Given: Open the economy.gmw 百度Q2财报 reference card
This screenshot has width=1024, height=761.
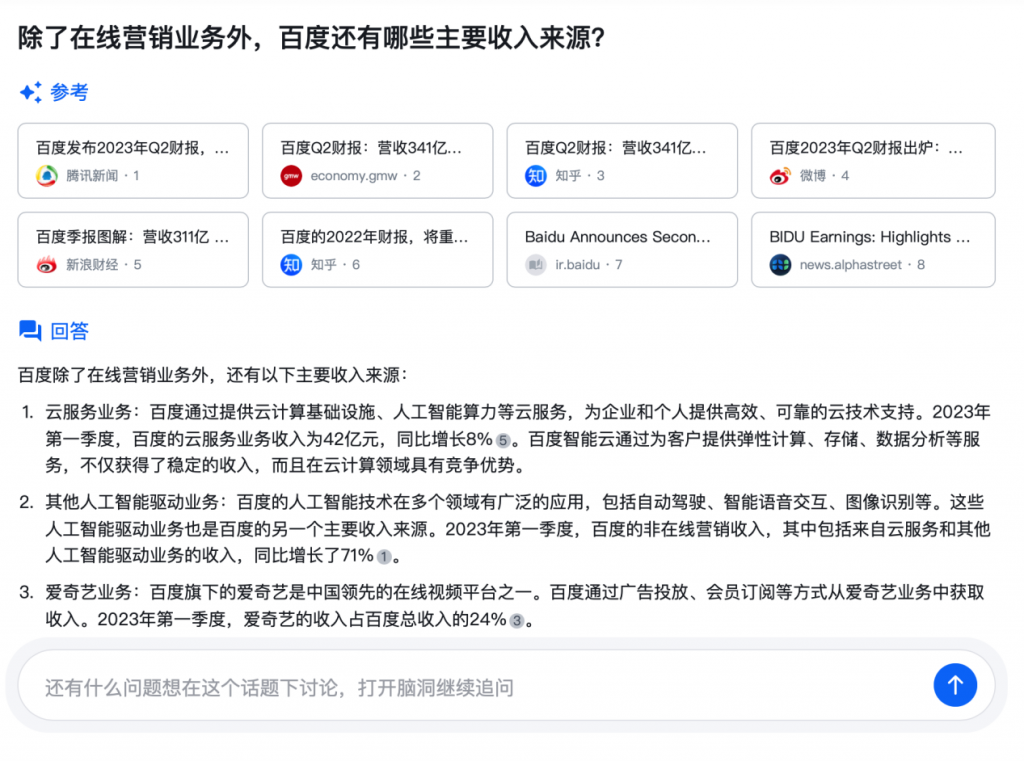Looking at the screenshot, I should point(377,161).
